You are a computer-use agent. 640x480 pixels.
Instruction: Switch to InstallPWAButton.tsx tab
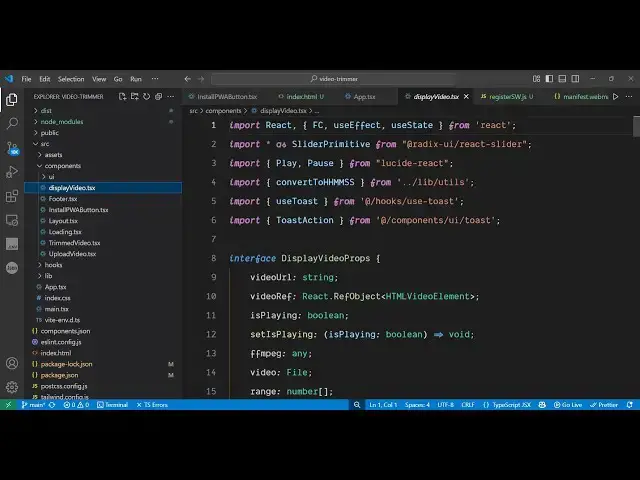coord(223,97)
